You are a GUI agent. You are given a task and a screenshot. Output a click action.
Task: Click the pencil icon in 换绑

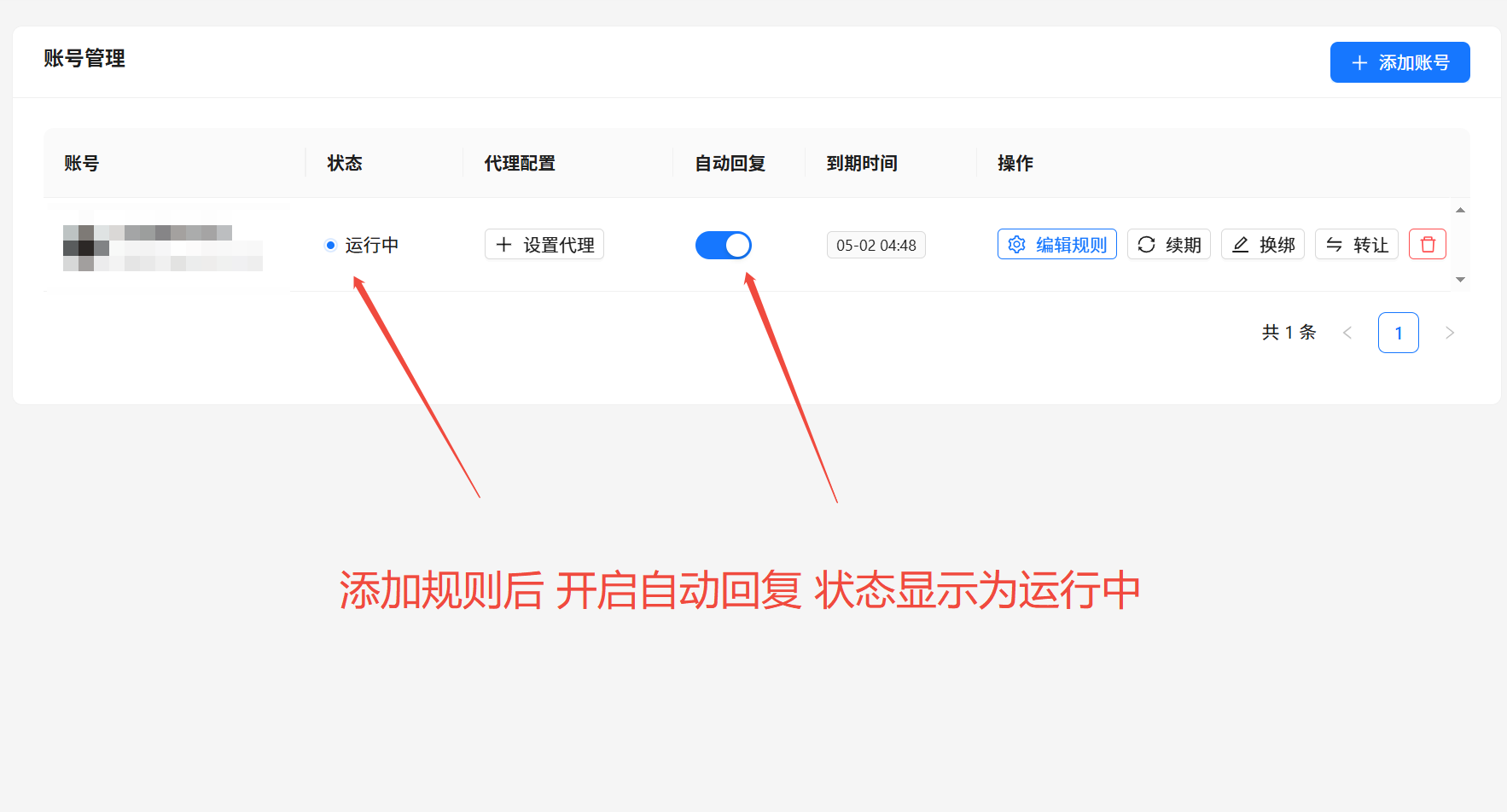(x=1241, y=245)
